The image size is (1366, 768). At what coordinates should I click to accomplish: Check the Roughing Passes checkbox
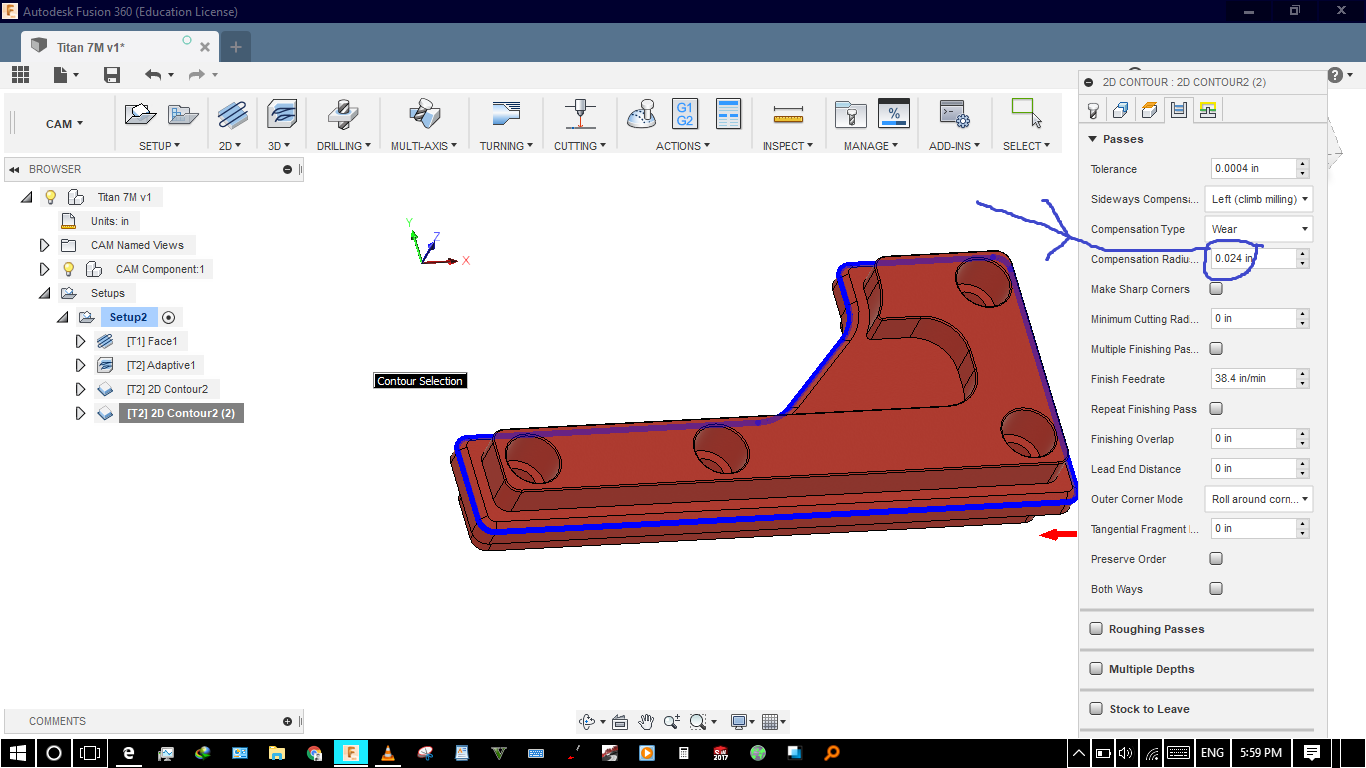click(1096, 629)
